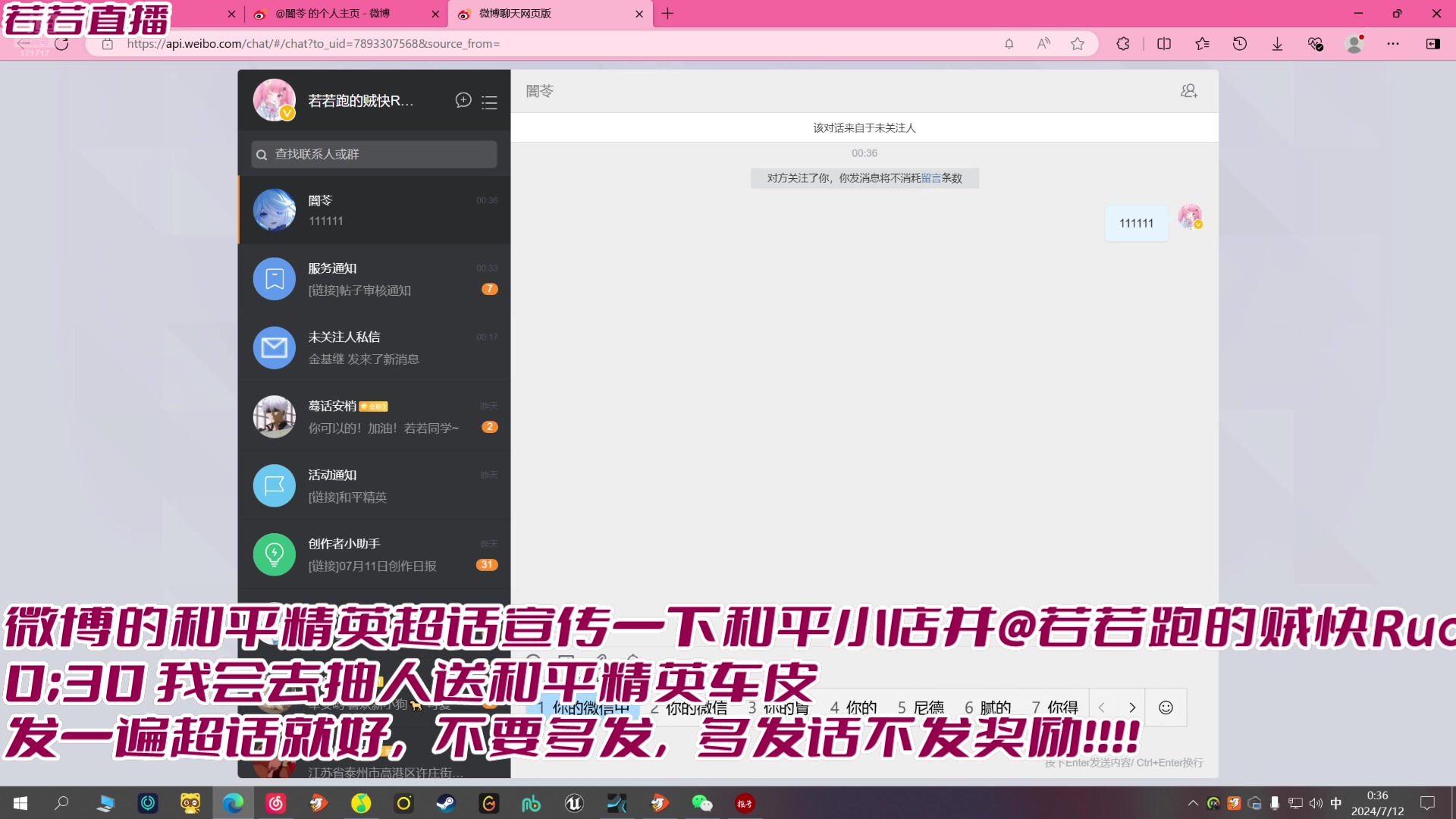1456x819 pixels.
Task: Close the 闇苓 的个人主页 tab
Action: click(x=435, y=14)
